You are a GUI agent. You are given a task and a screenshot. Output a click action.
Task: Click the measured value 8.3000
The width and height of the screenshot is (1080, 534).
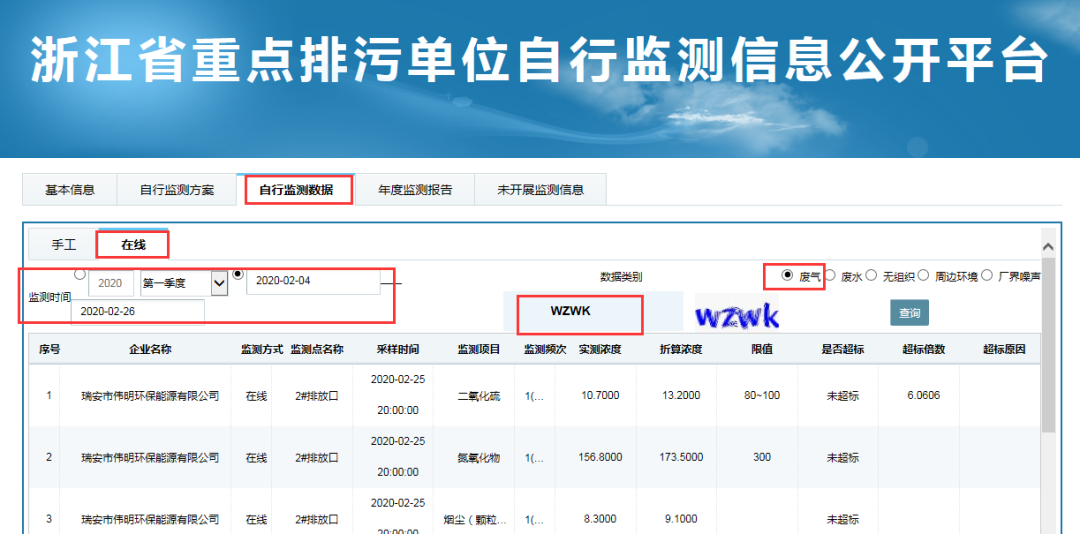600,519
